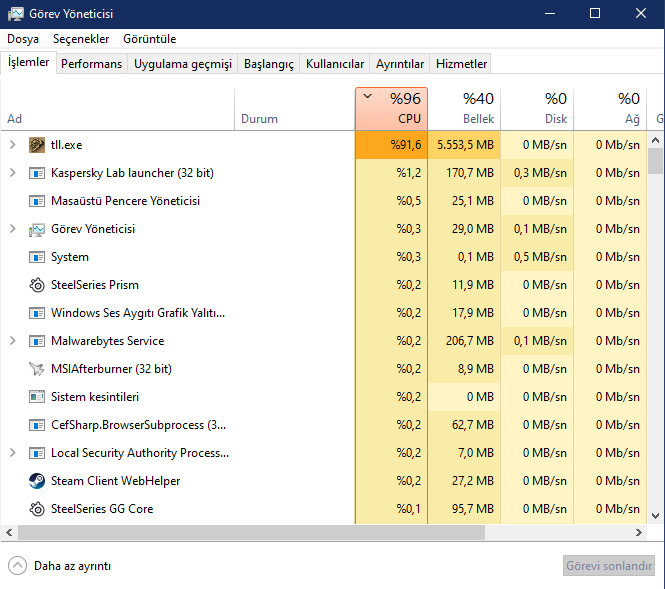665x589 pixels.
Task: Click the MSIAfterburner jet icon
Action: tap(37, 369)
